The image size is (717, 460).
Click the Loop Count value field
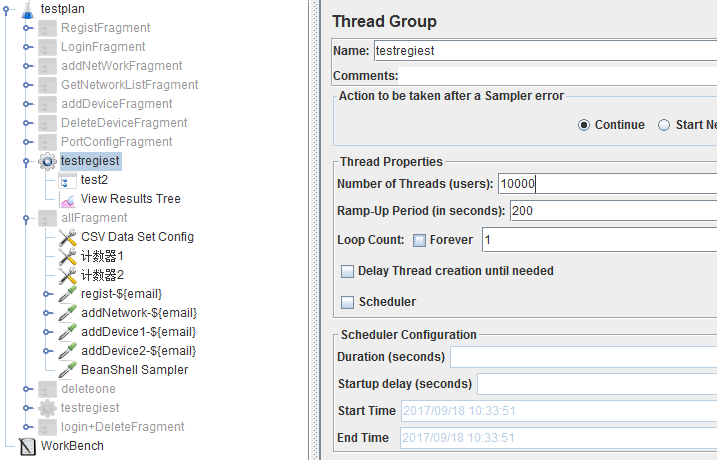599,240
